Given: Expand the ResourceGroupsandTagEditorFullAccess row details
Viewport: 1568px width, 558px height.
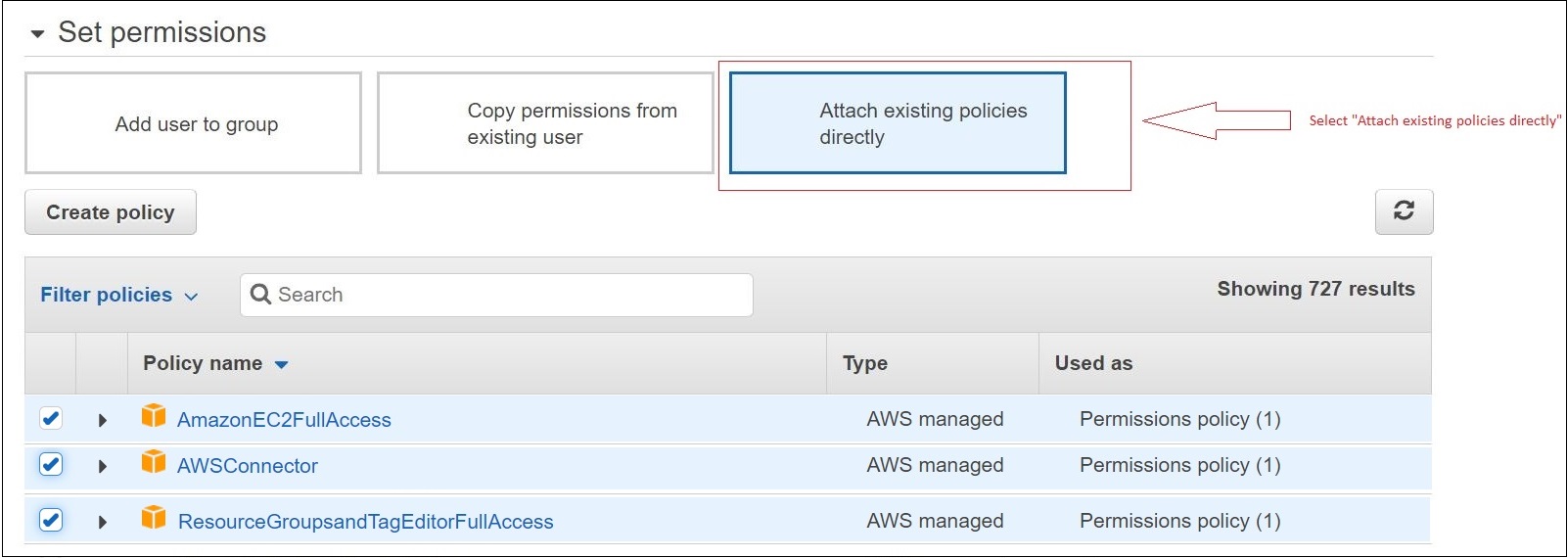Looking at the screenshot, I should [x=102, y=522].
